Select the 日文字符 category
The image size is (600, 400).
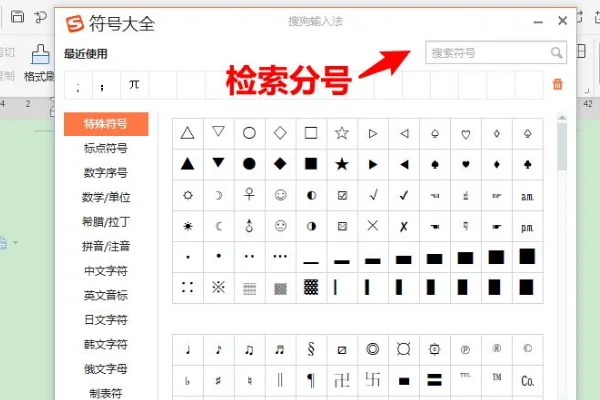[x=106, y=320]
